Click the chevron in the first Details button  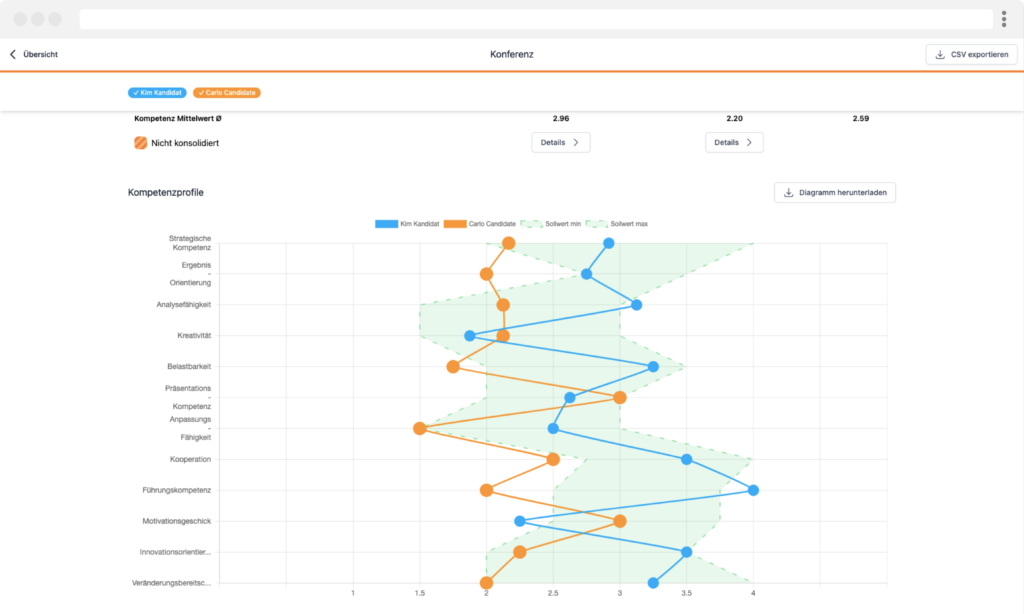[576, 142]
